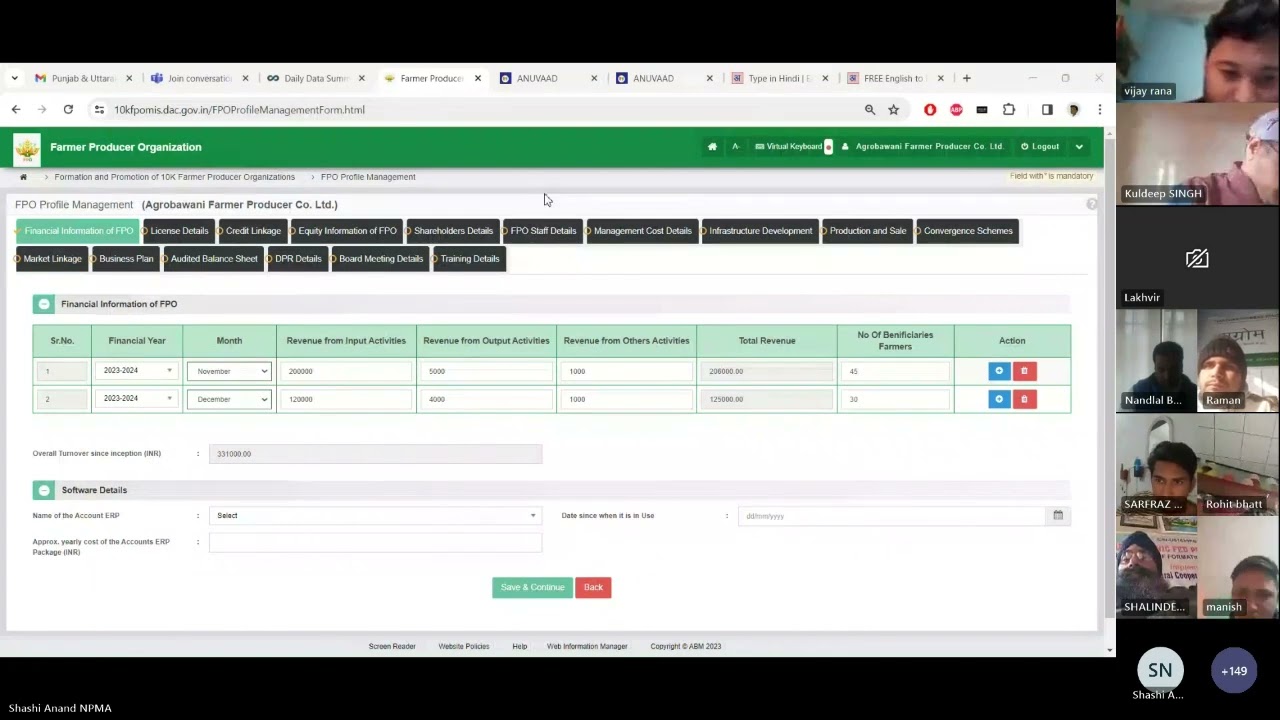
Task: Click the red Back button
Action: [x=593, y=587]
